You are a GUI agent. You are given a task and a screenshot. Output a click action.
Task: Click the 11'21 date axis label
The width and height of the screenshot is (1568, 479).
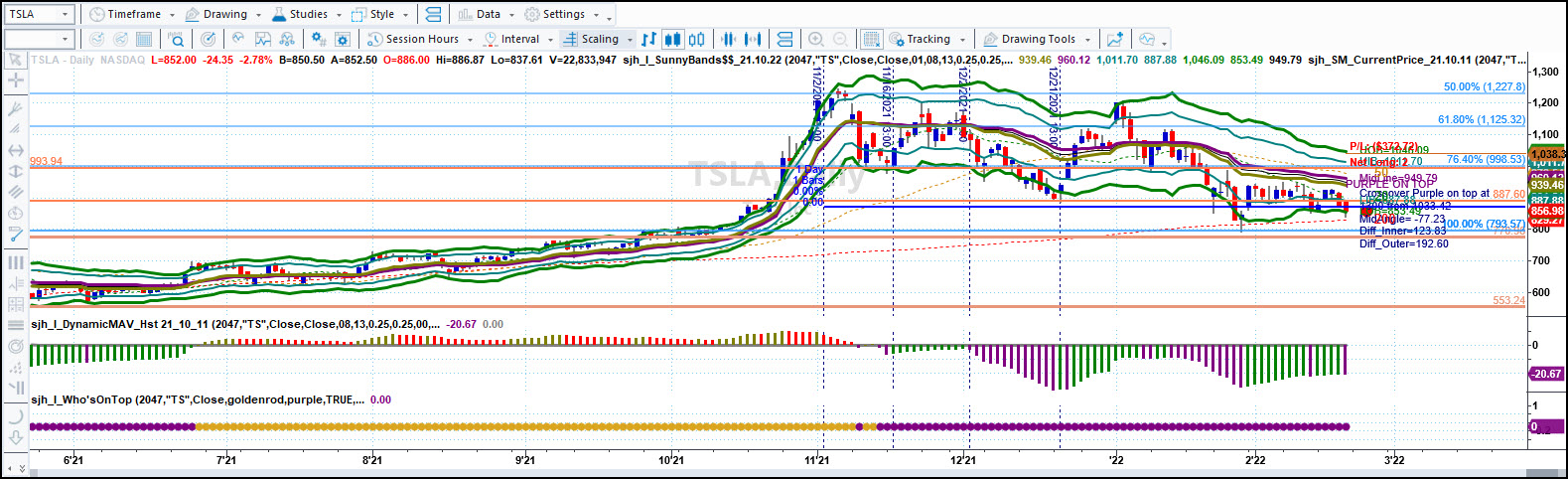pos(817,459)
